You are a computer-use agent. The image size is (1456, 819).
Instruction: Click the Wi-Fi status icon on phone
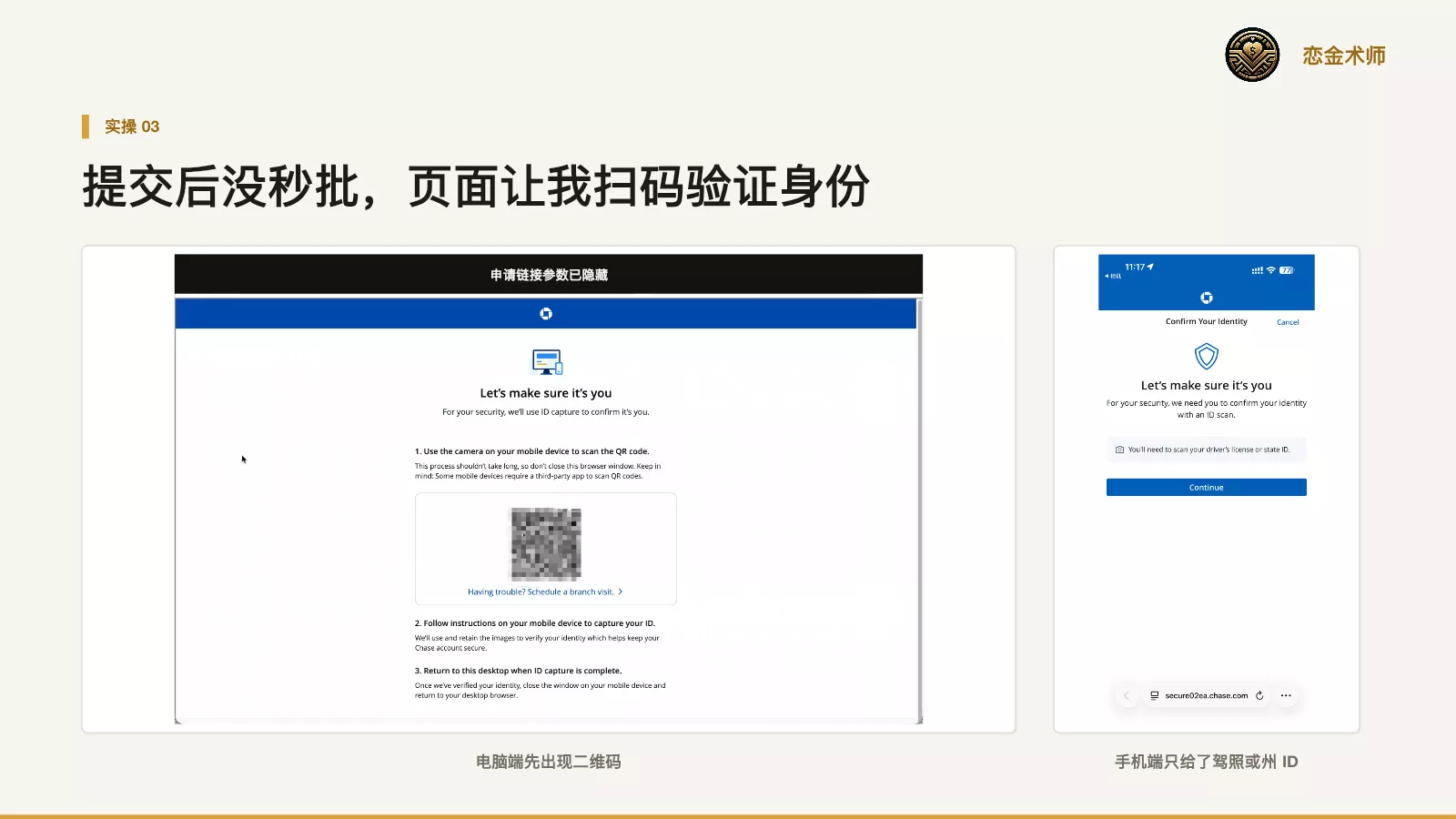(x=1271, y=270)
